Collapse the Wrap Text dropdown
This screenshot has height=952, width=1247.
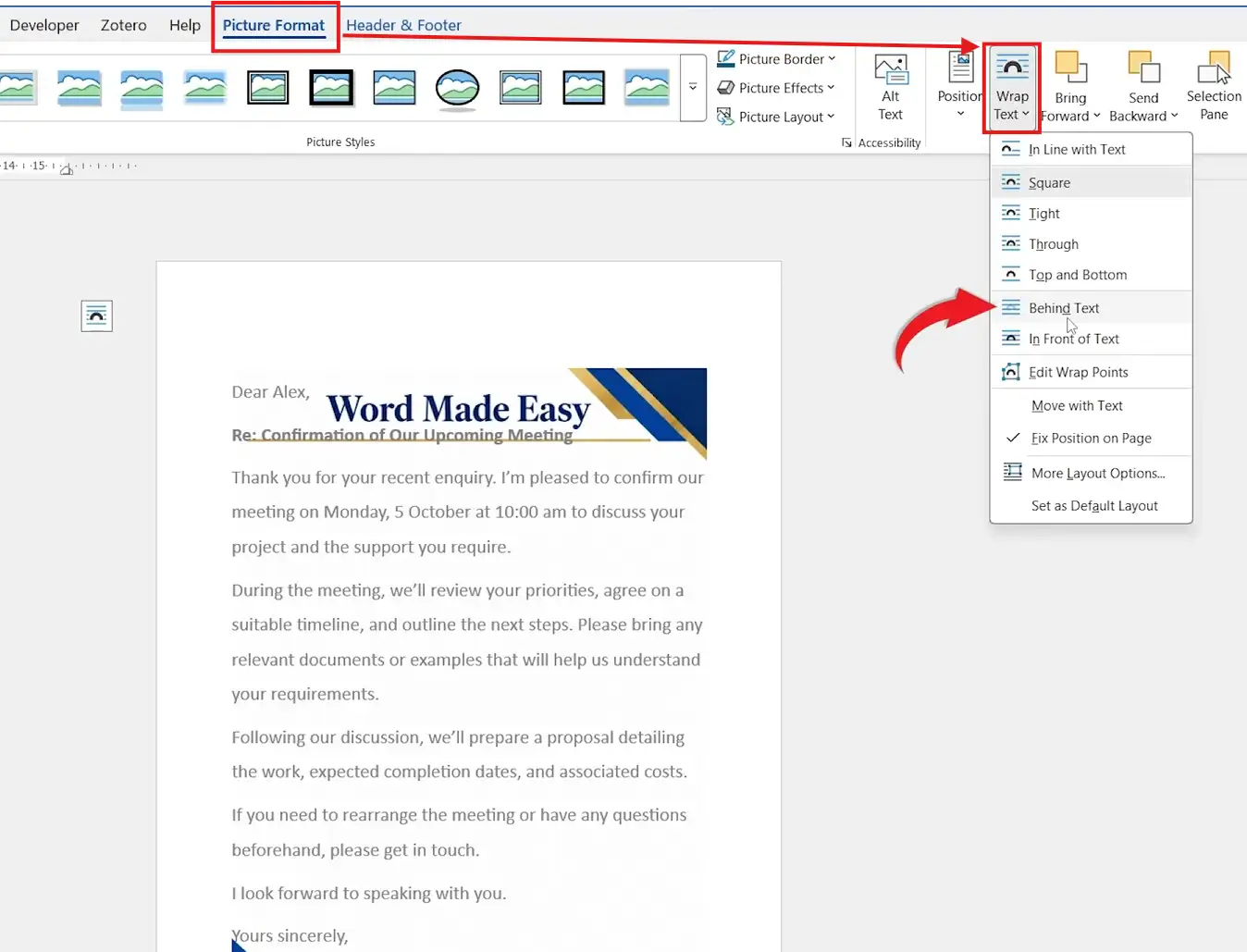click(x=1012, y=88)
